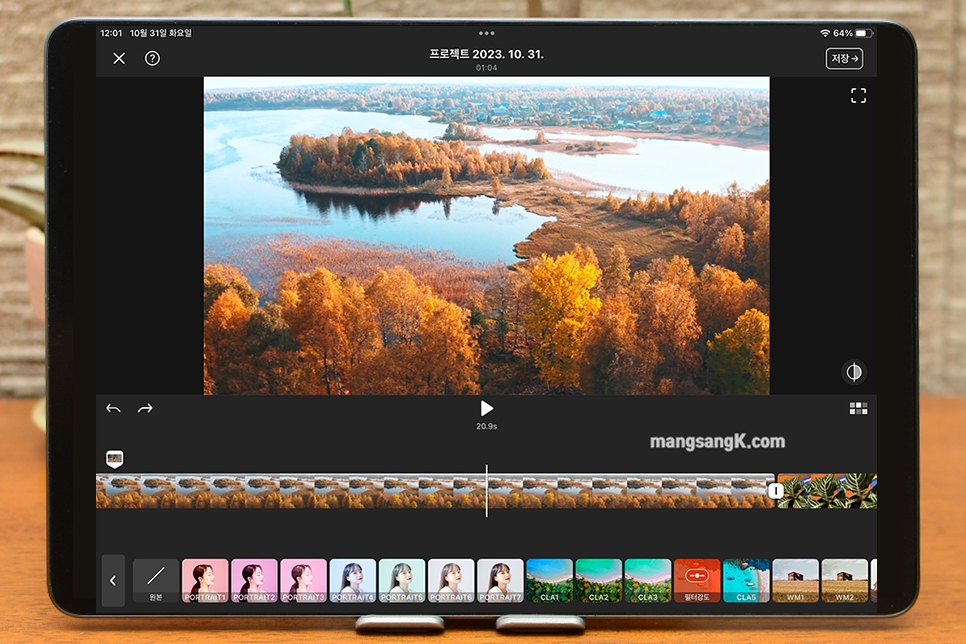Apply the PORTRAIT1 filter
Screen dimensions: 966x644
[205, 581]
